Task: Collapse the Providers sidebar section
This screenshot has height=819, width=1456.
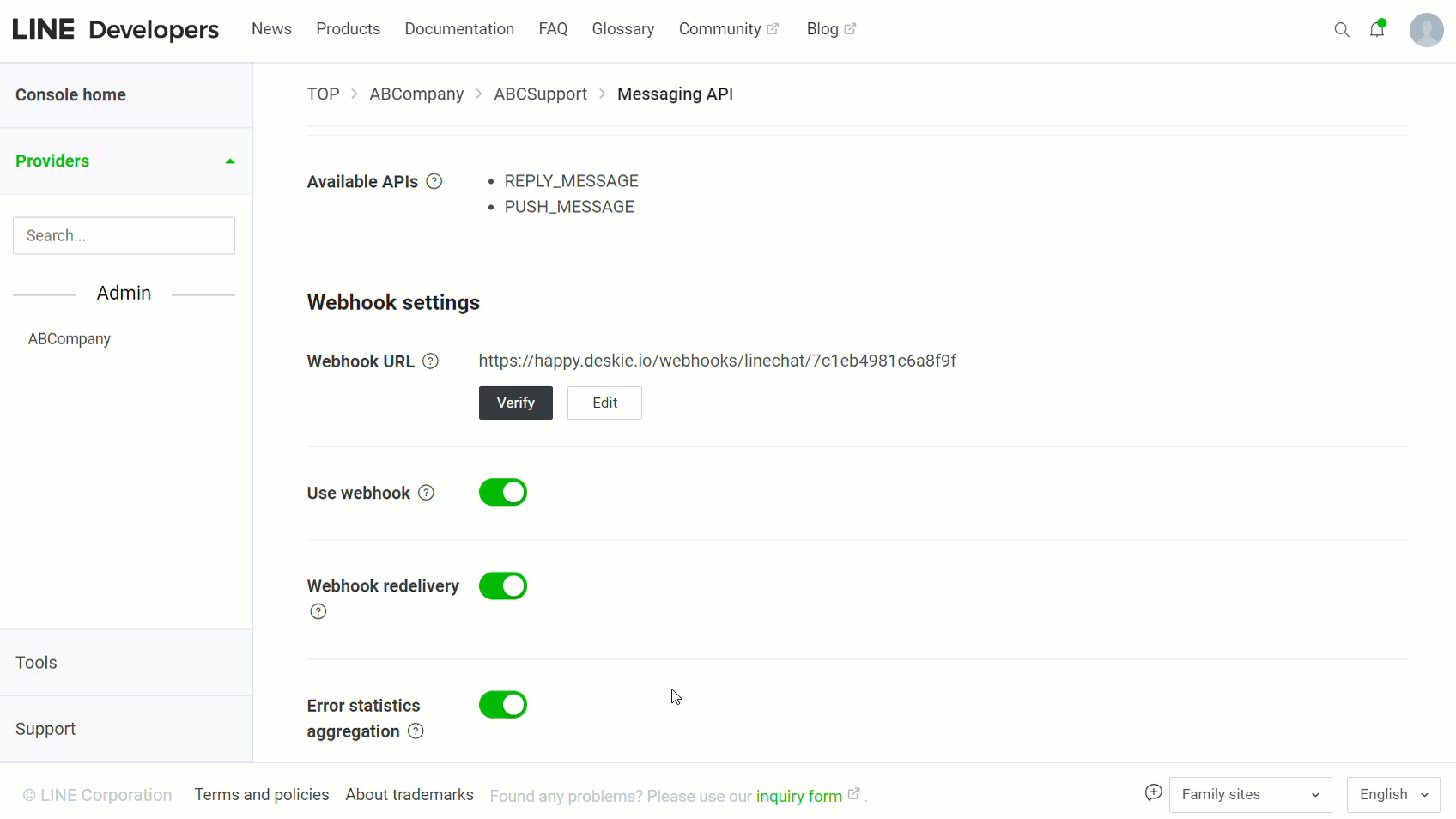Action: 229,161
